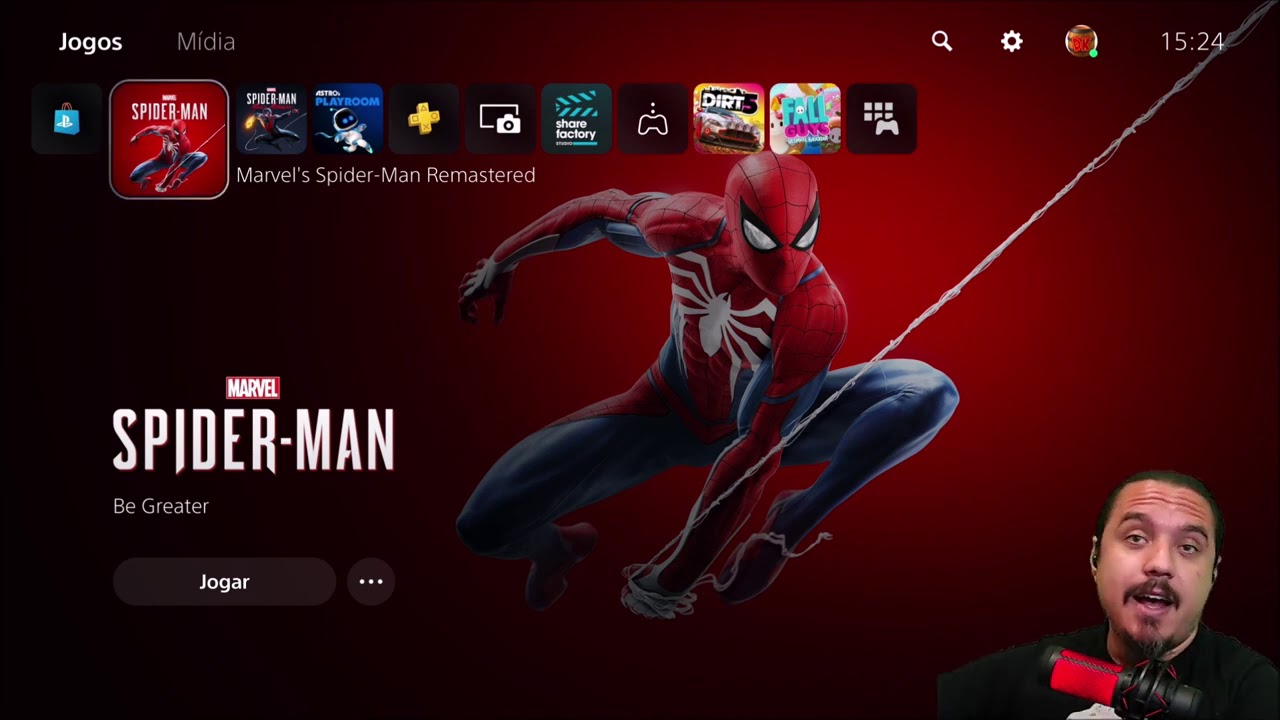Image resolution: width=1280 pixels, height=720 pixels.
Task: Switch to the Mídia tab
Action: (206, 42)
